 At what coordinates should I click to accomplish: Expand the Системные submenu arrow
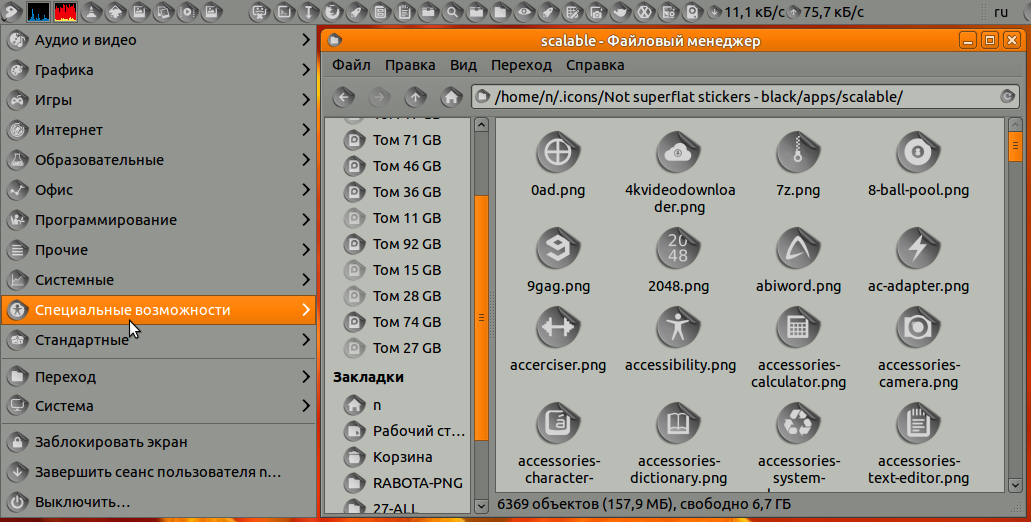[x=306, y=280]
